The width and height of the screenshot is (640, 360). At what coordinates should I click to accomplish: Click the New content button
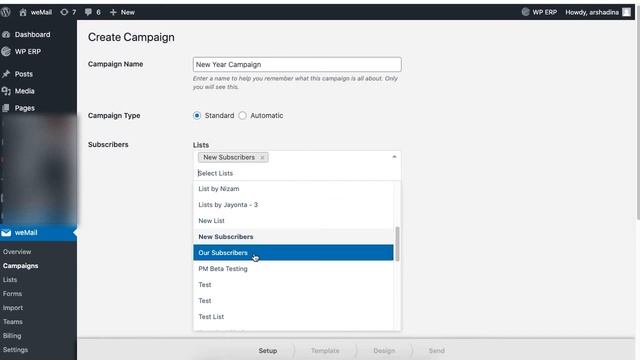tap(122, 12)
